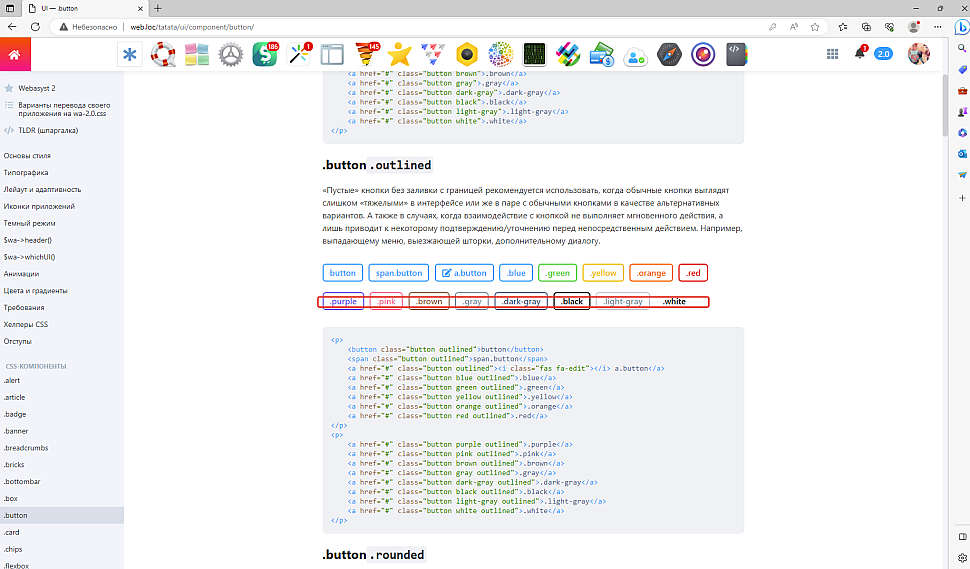Click the user avatar in header

[x=918, y=54]
